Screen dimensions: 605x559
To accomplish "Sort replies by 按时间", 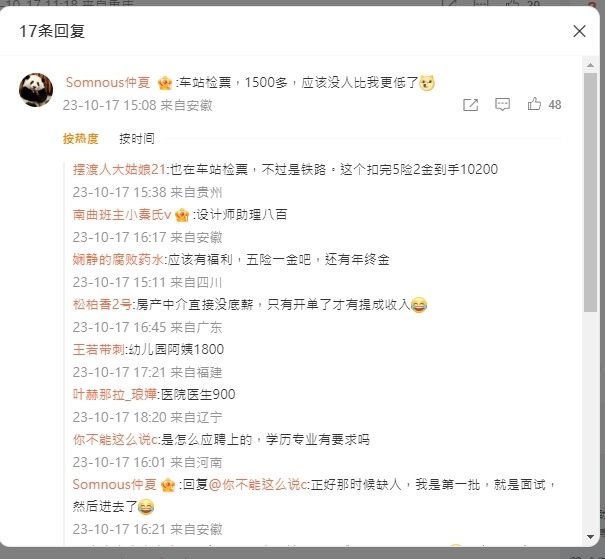I will [x=137, y=138].
